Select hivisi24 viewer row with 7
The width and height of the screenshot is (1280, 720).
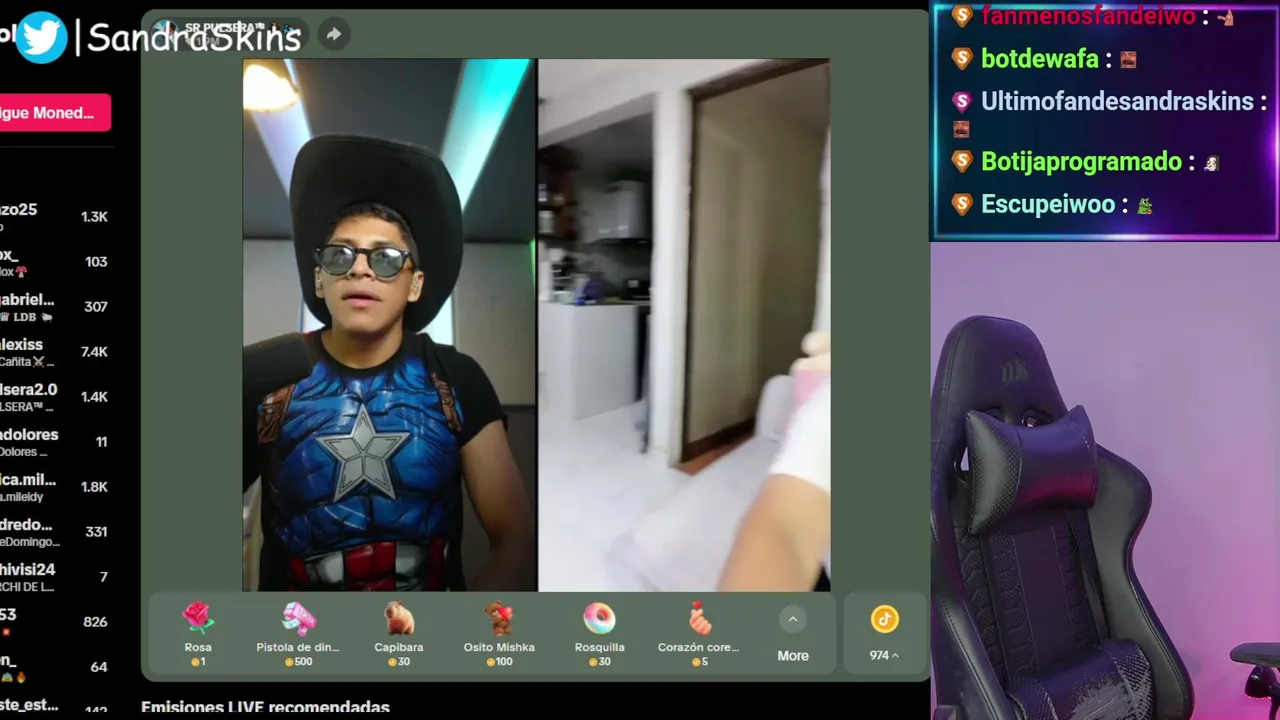click(x=55, y=577)
